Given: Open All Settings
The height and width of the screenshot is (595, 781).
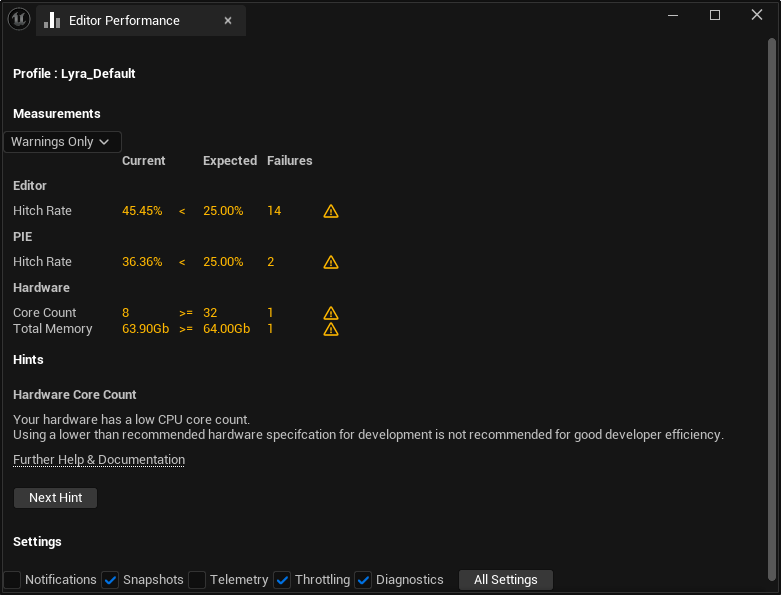Looking at the screenshot, I should 506,580.
